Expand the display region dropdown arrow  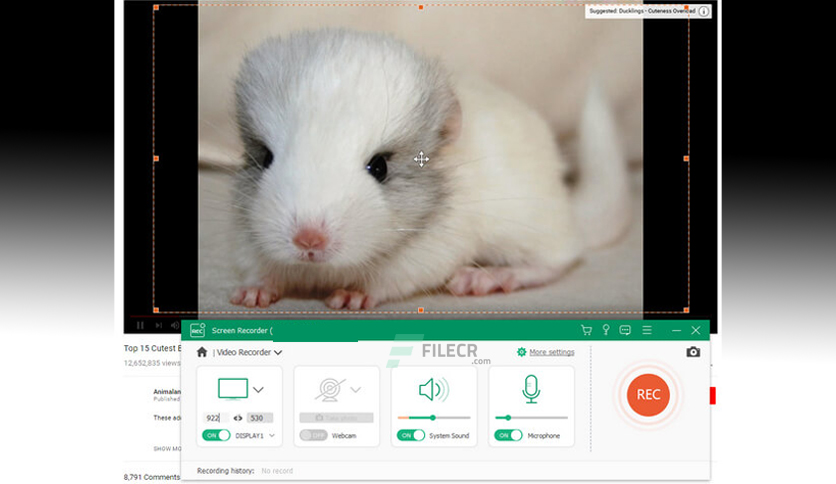click(258, 390)
